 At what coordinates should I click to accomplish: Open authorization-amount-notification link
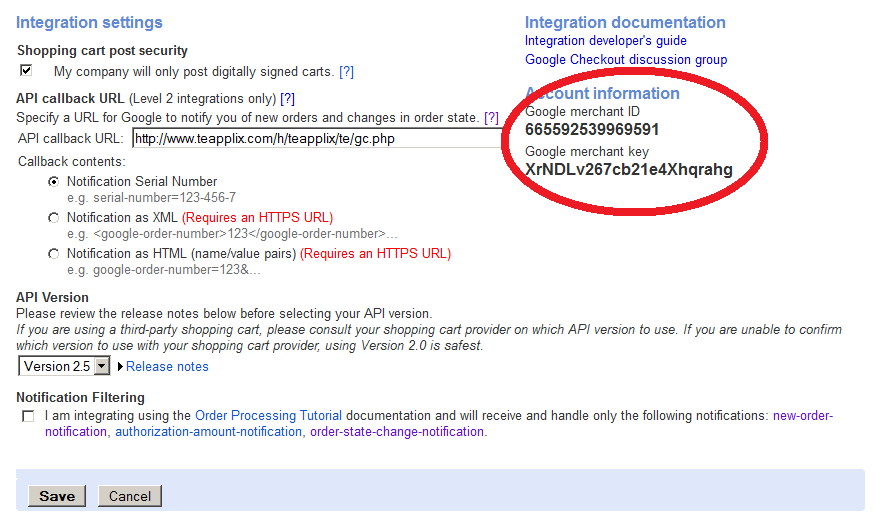click(209, 432)
